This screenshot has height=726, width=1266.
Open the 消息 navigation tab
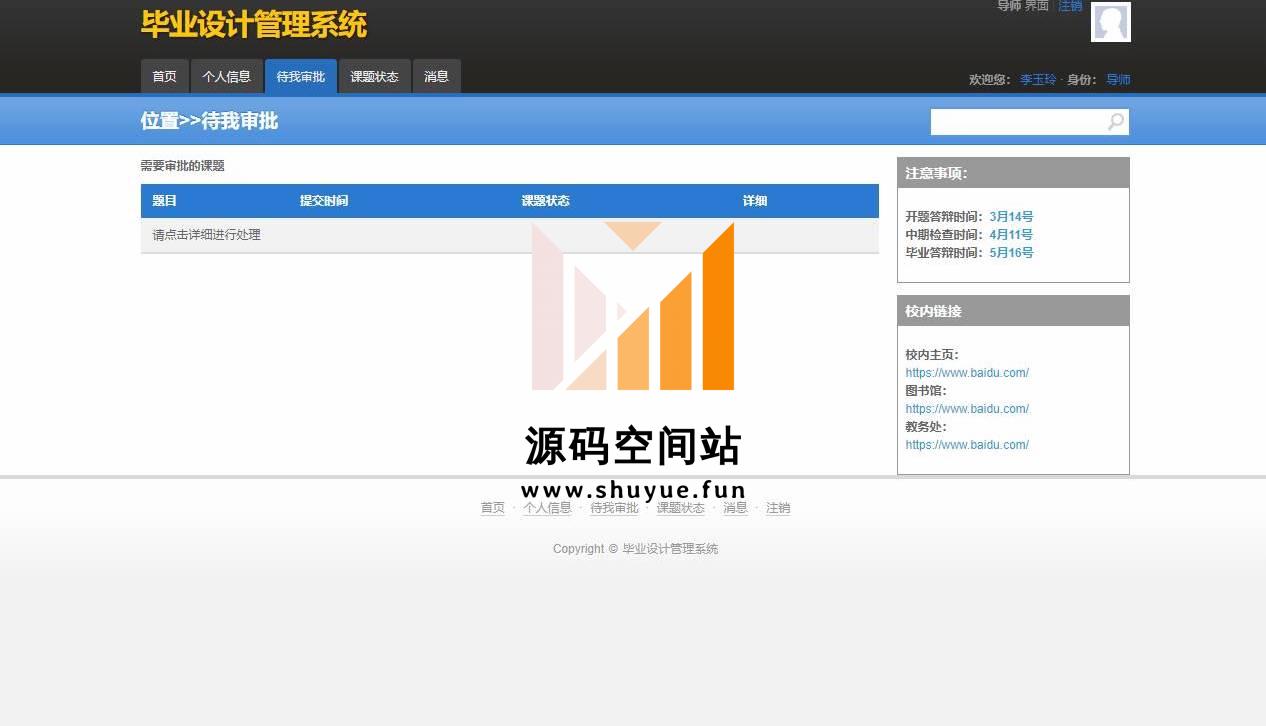point(437,76)
